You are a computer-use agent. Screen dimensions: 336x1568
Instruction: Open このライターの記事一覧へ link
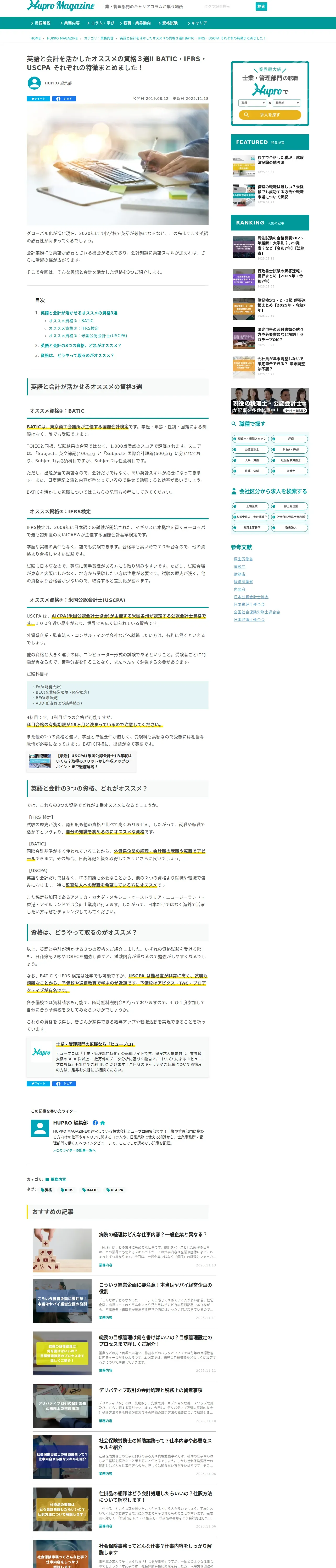(74, 1150)
